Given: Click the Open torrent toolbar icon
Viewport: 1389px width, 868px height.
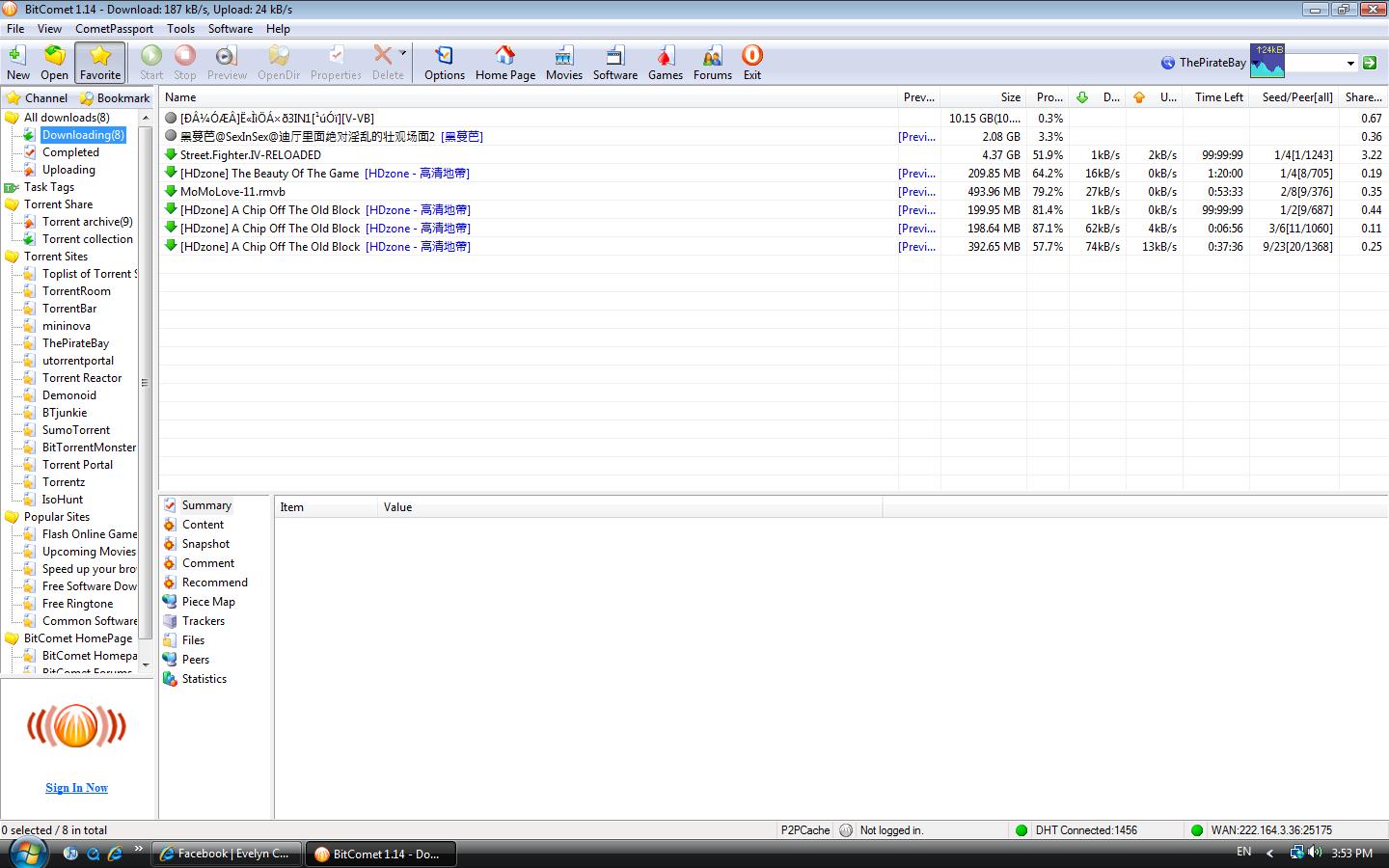Looking at the screenshot, I should (x=54, y=62).
